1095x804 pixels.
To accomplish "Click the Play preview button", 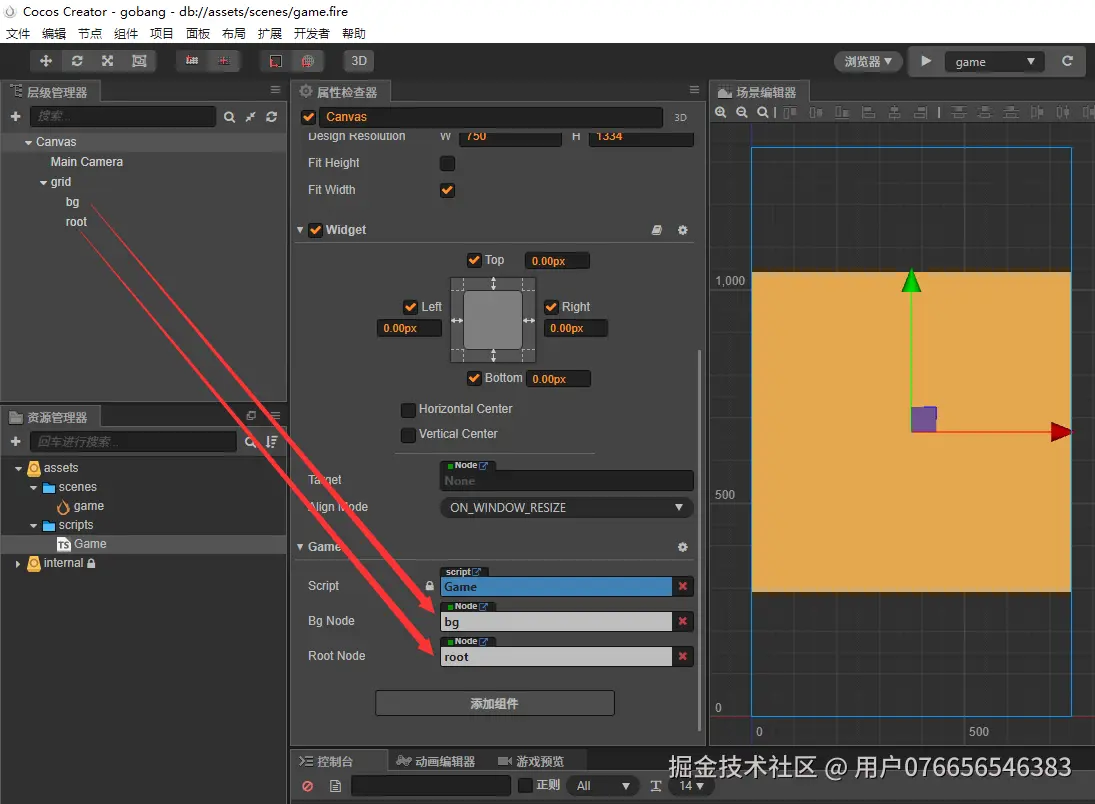I will [x=926, y=61].
